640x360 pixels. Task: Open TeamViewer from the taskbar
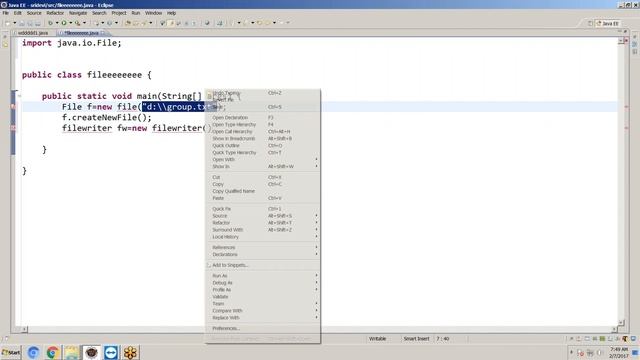pyautogui.click(x=111, y=352)
